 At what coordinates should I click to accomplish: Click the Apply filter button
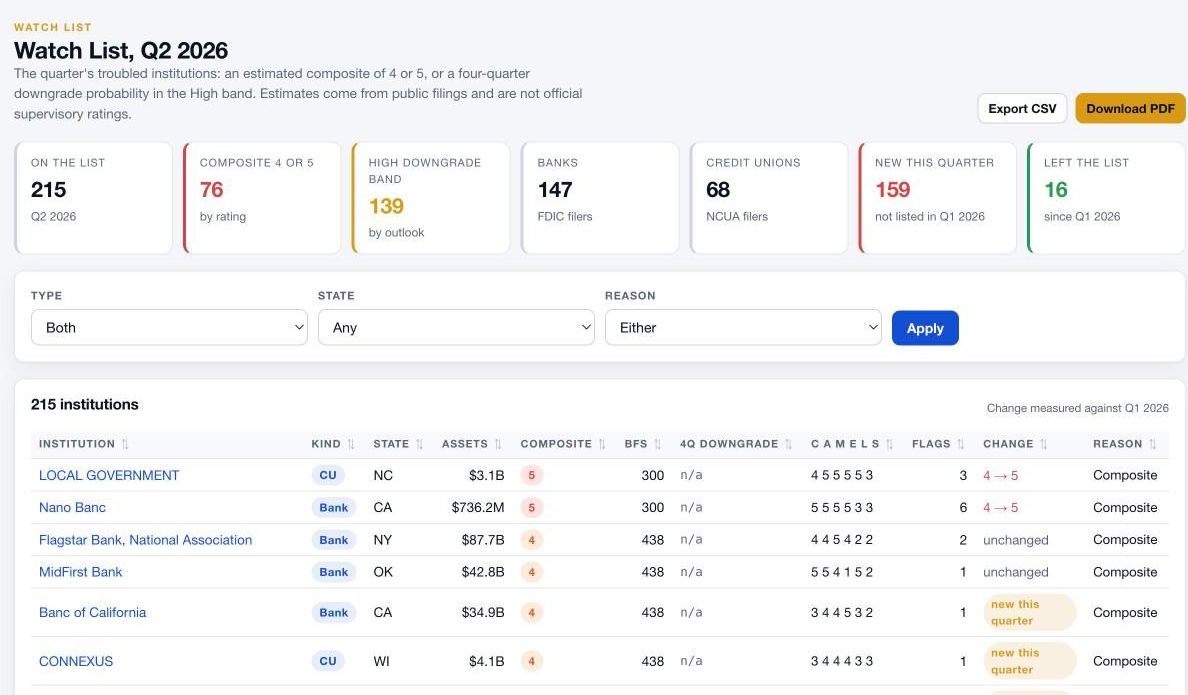(x=925, y=328)
